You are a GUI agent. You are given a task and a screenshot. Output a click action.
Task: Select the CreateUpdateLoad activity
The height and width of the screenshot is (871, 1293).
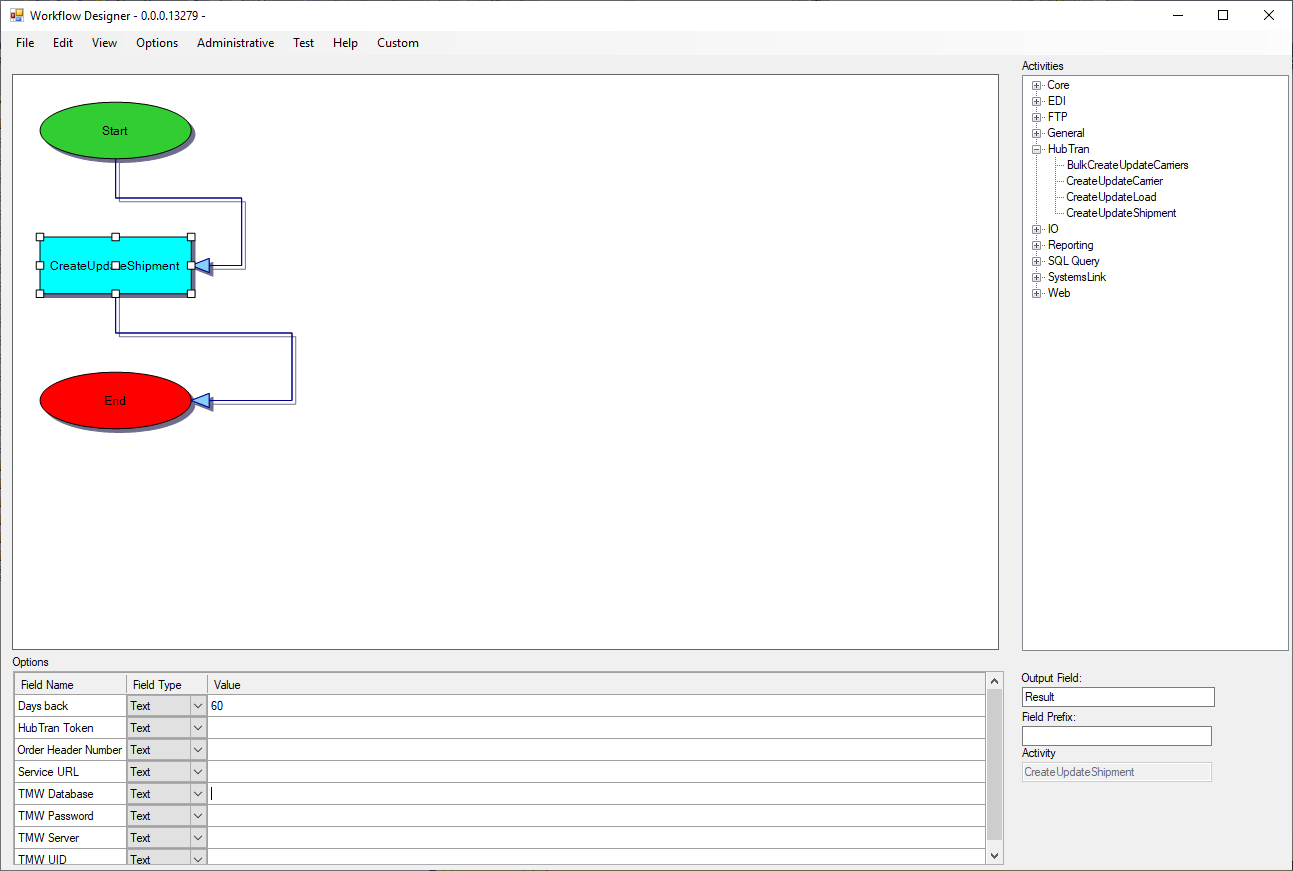click(x=1111, y=197)
